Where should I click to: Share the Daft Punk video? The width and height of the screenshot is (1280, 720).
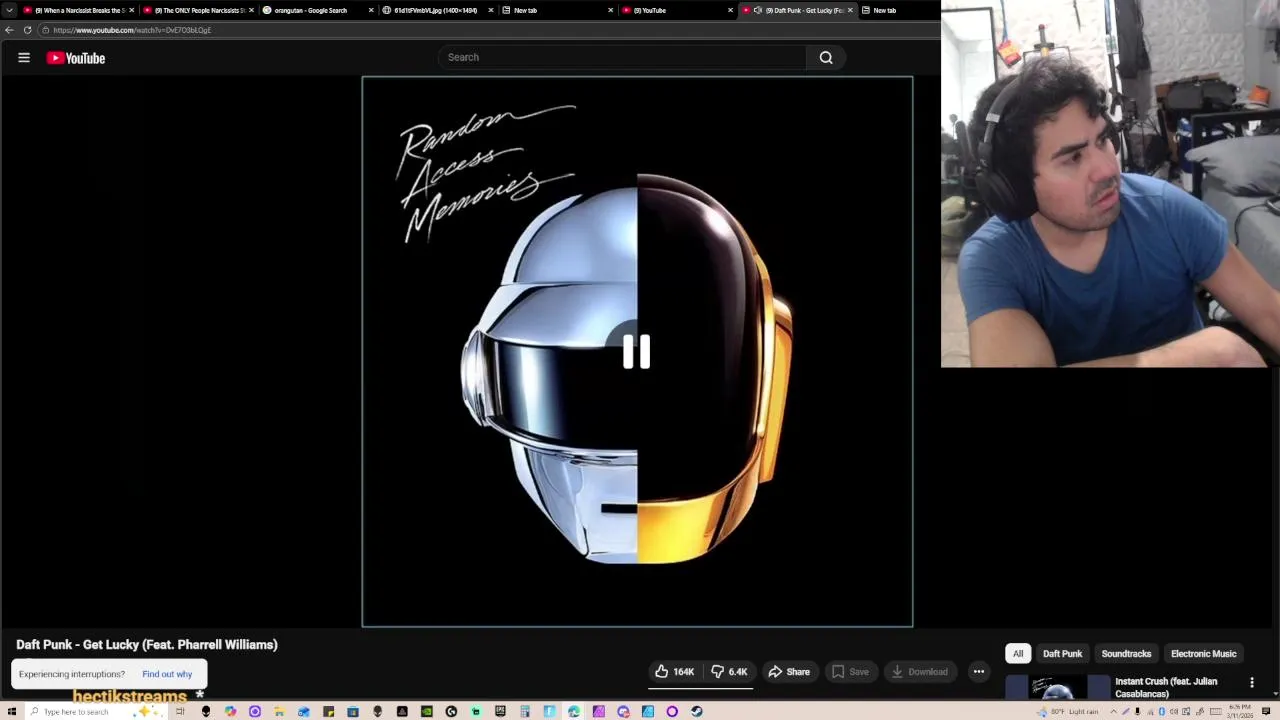(788, 672)
